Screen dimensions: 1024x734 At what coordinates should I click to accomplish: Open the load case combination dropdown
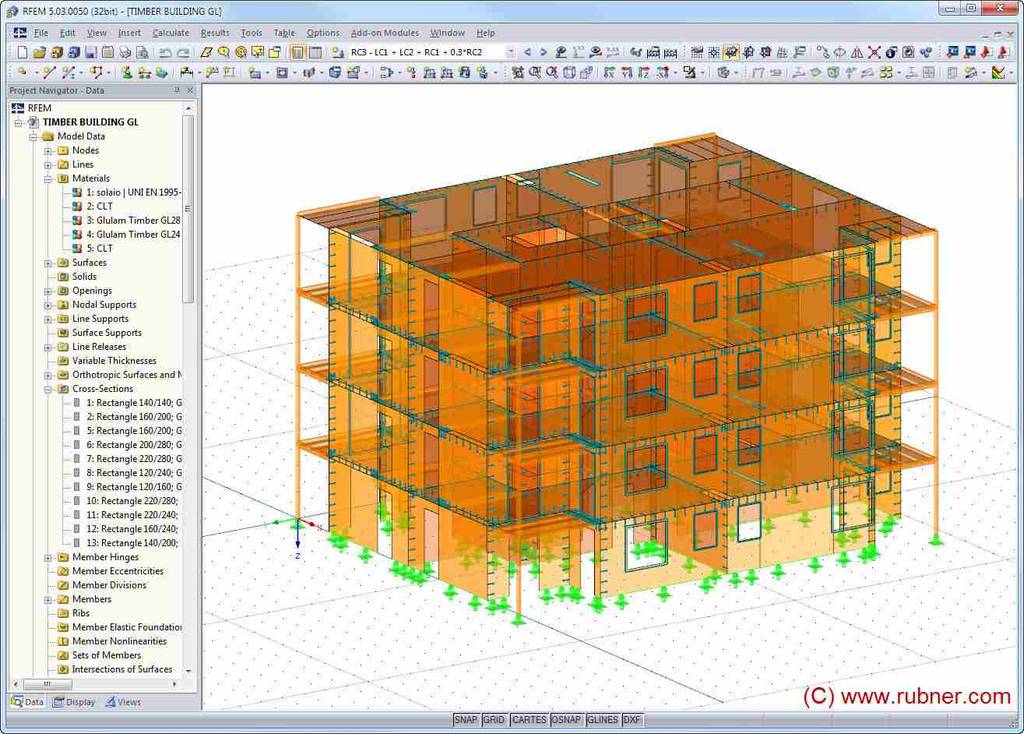(x=510, y=52)
